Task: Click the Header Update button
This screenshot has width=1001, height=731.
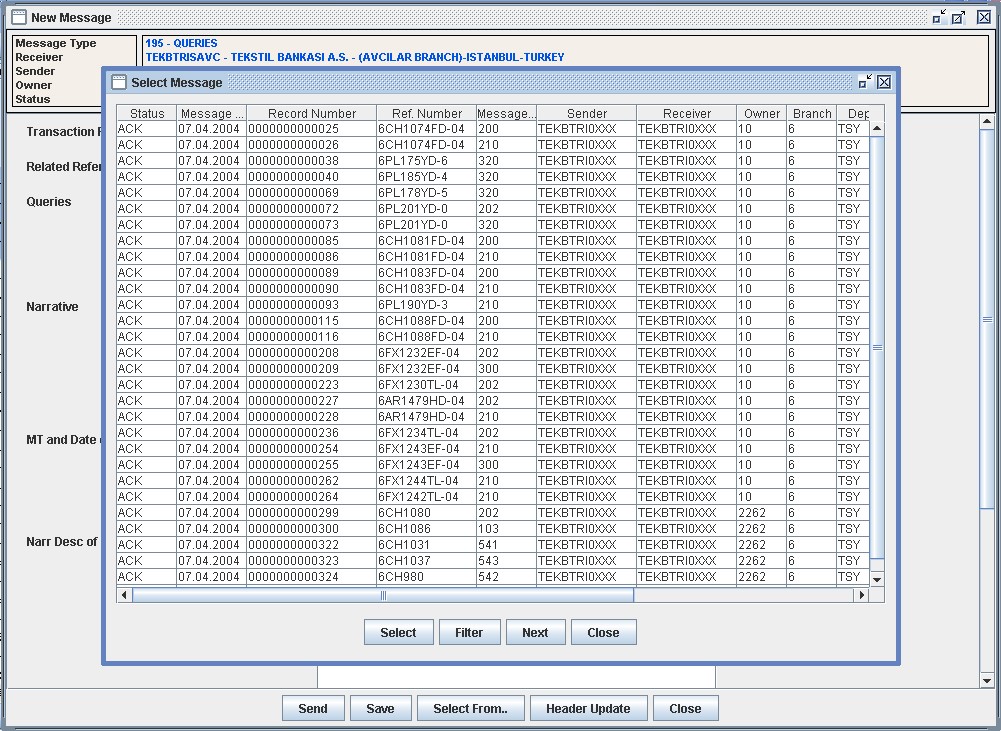Action: [x=588, y=708]
